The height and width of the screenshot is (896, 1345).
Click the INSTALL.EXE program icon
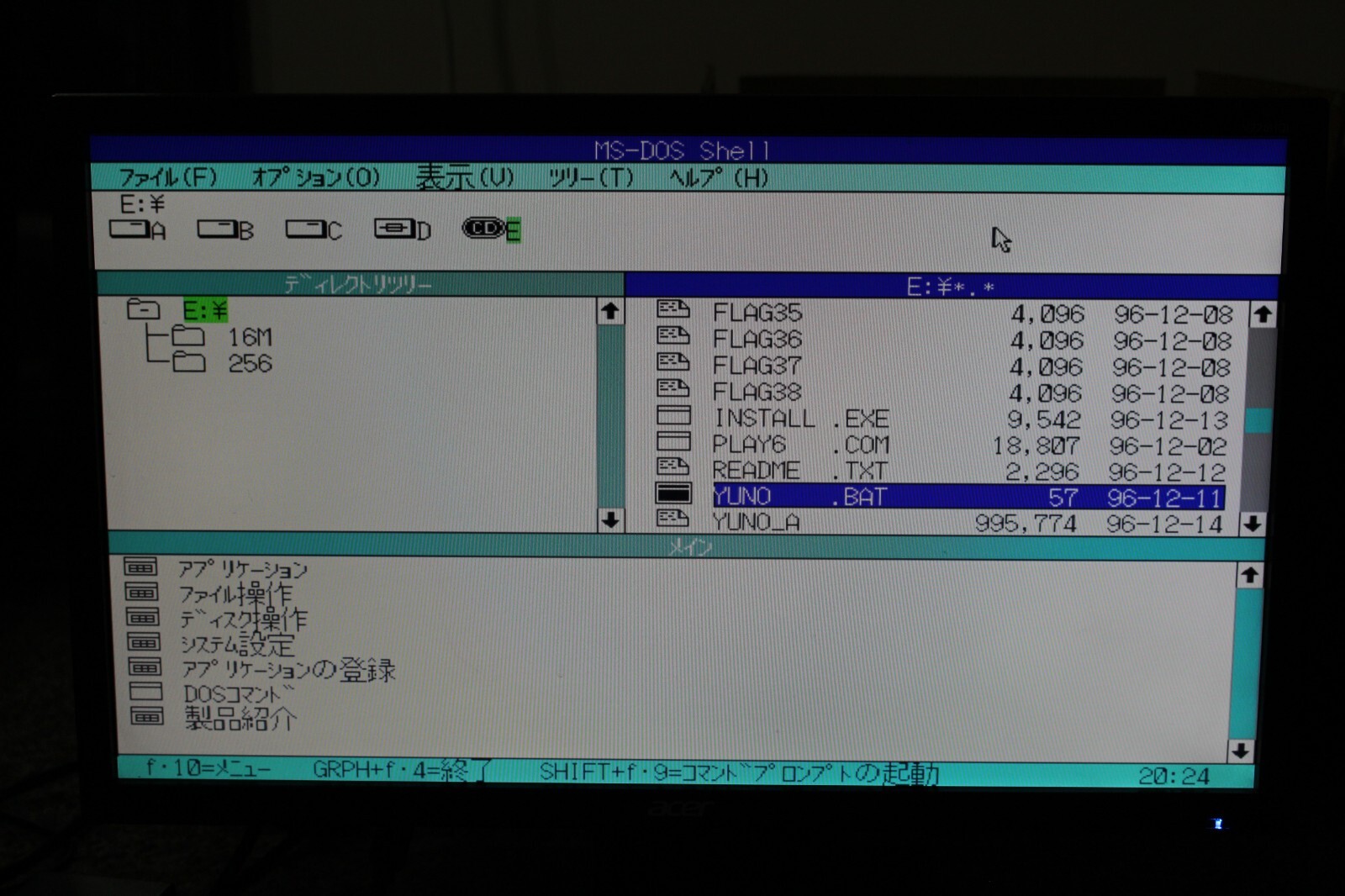click(673, 415)
